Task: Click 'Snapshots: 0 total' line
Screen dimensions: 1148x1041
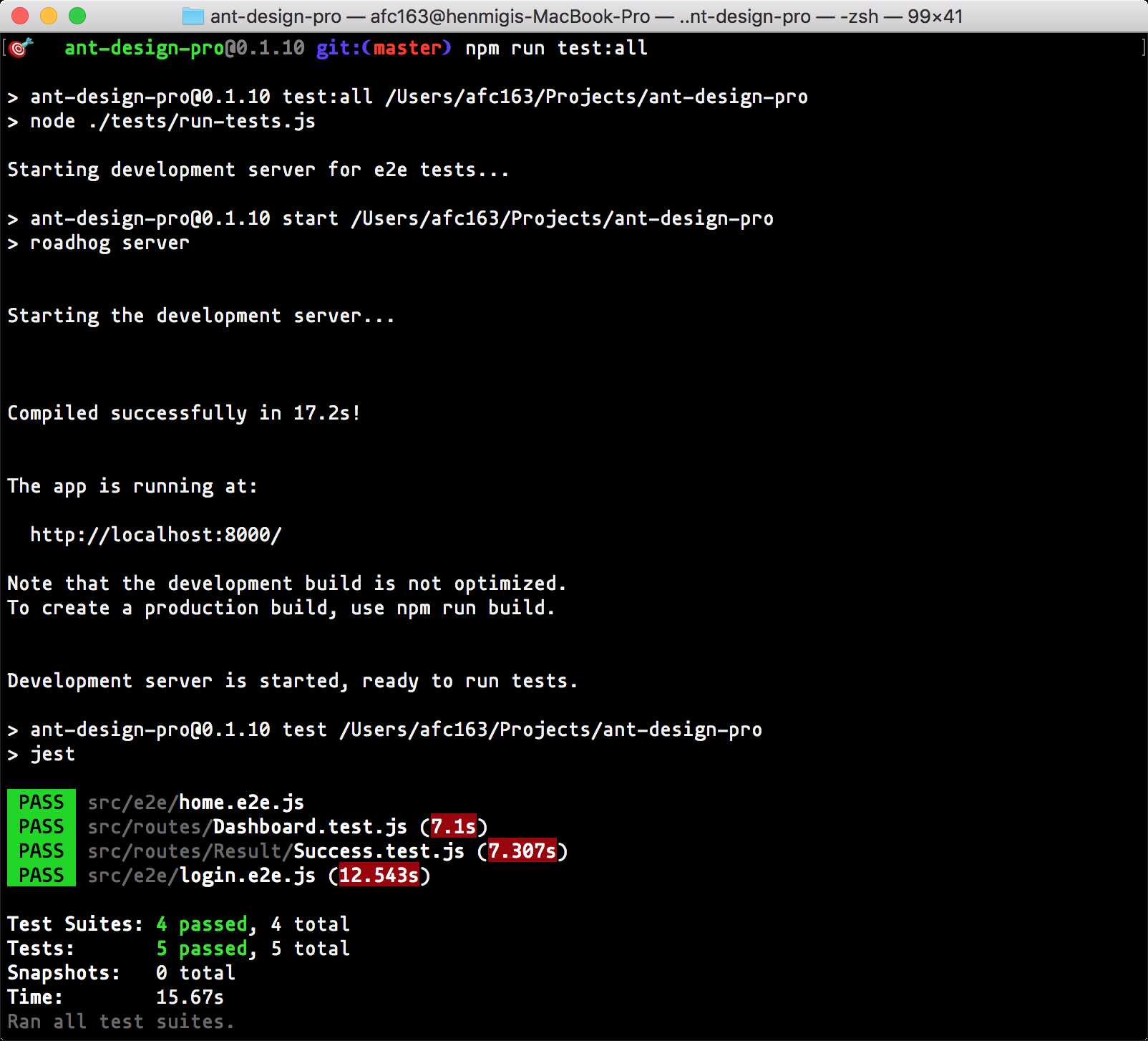Action: 121,973
